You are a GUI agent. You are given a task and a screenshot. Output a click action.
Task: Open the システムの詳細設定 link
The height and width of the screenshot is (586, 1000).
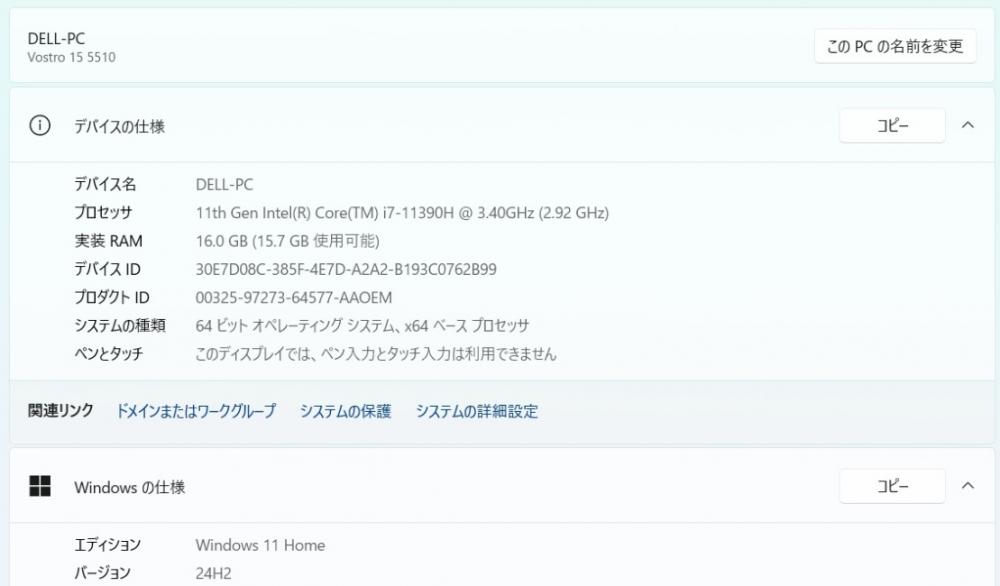477,411
